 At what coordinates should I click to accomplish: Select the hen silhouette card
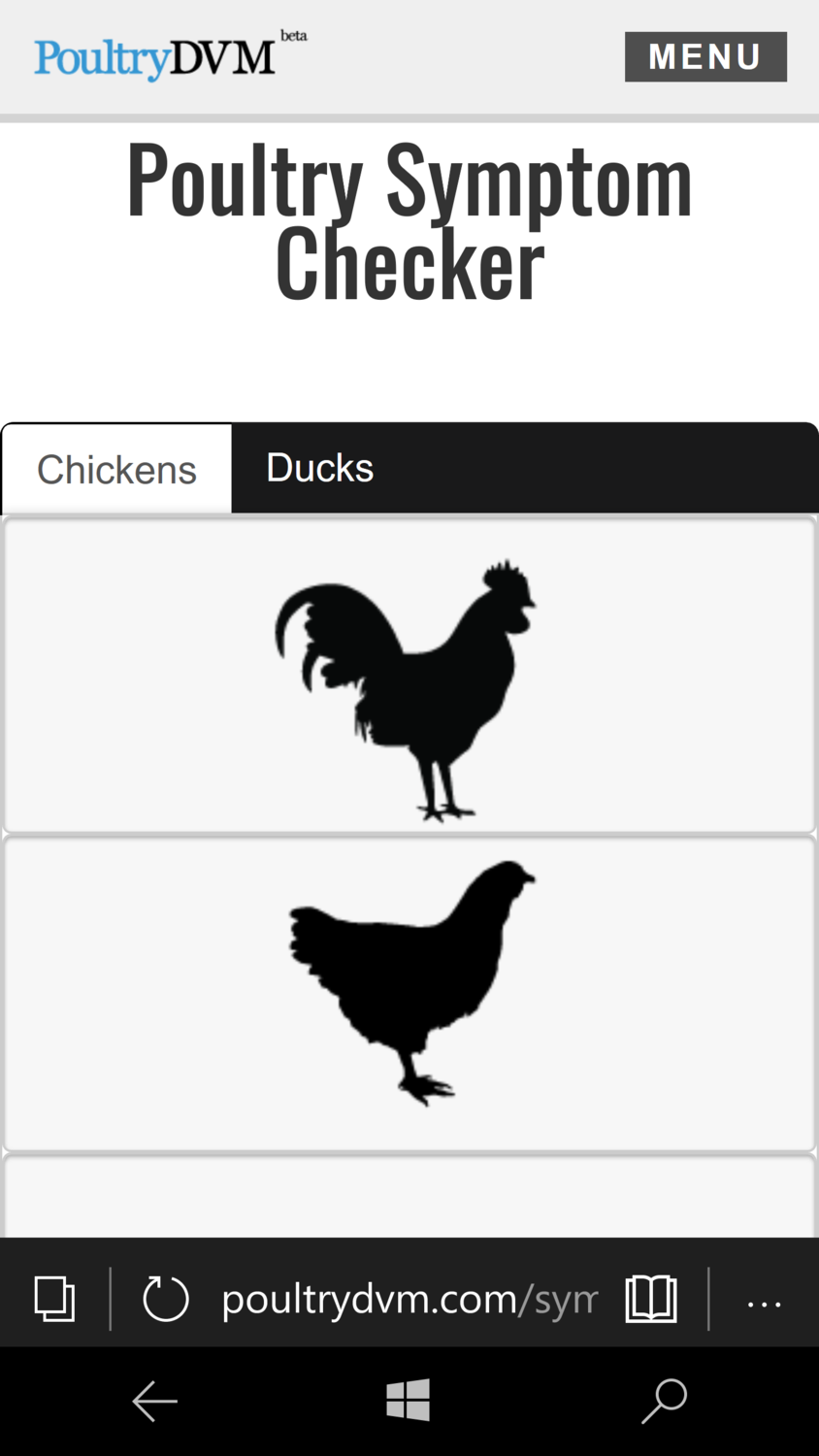pos(409,994)
